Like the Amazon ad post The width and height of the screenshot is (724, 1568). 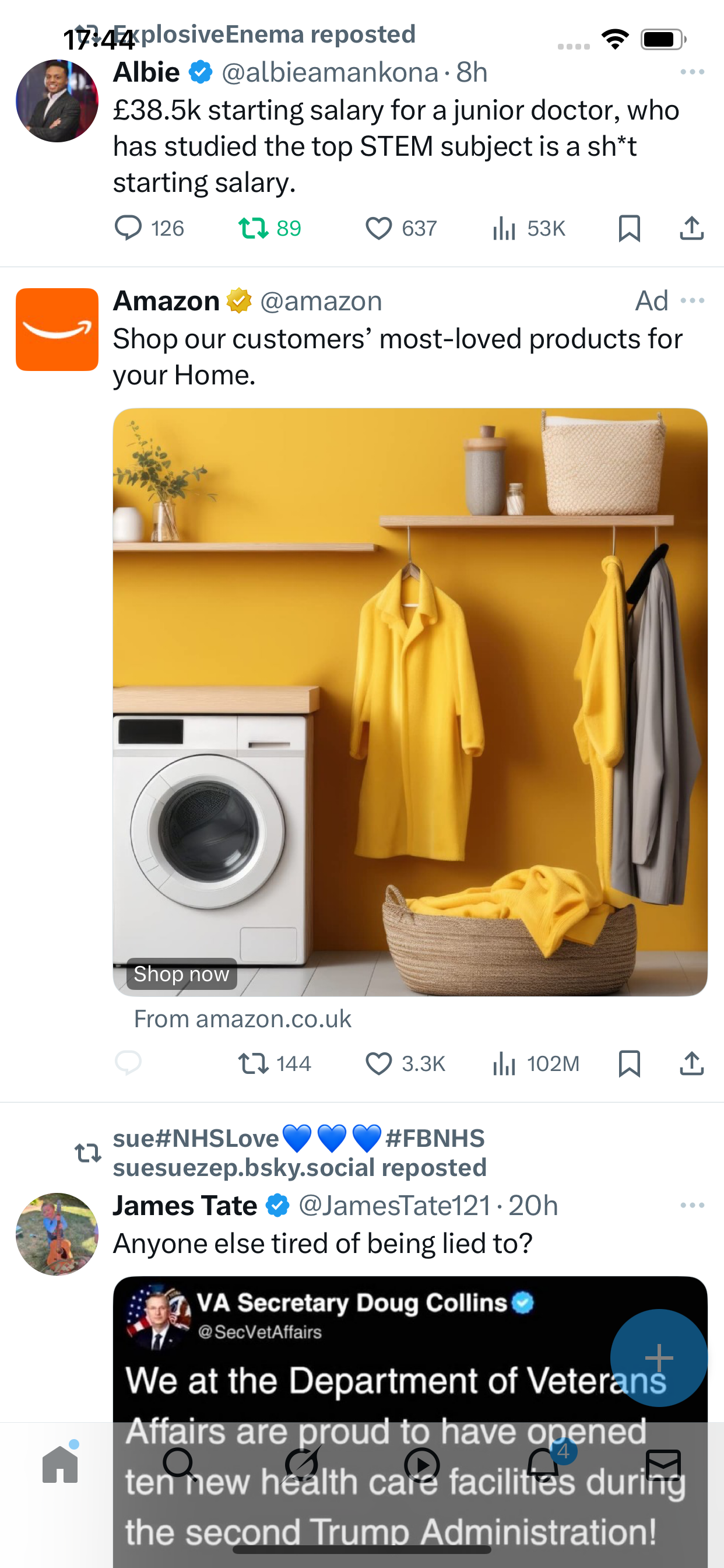tap(378, 1064)
